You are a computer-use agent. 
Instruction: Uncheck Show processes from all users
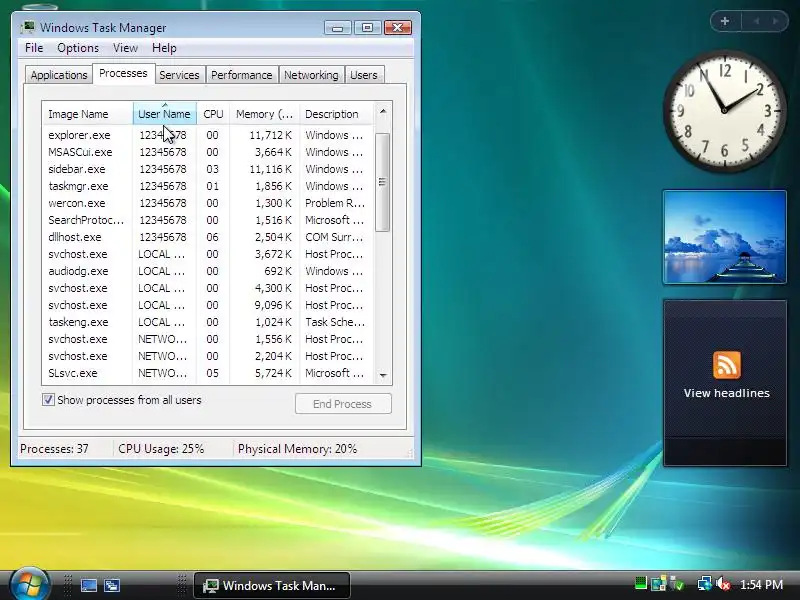point(48,399)
